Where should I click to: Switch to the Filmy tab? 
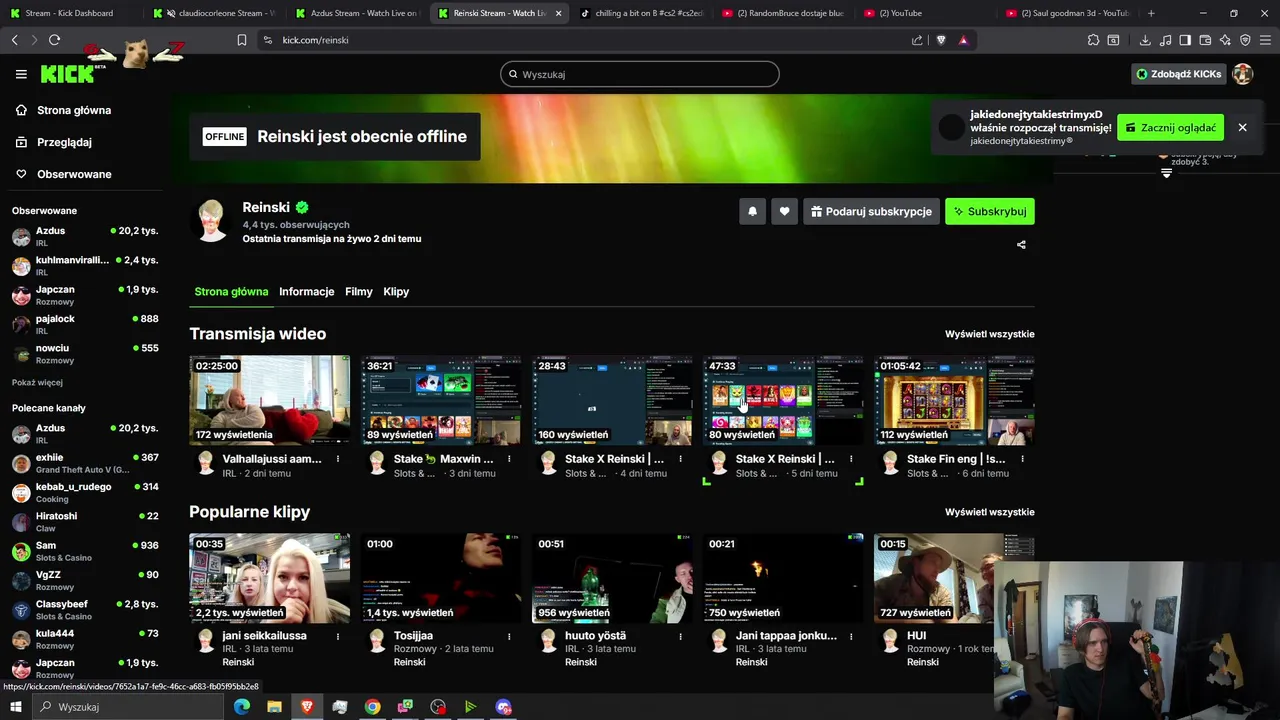[358, 291]
